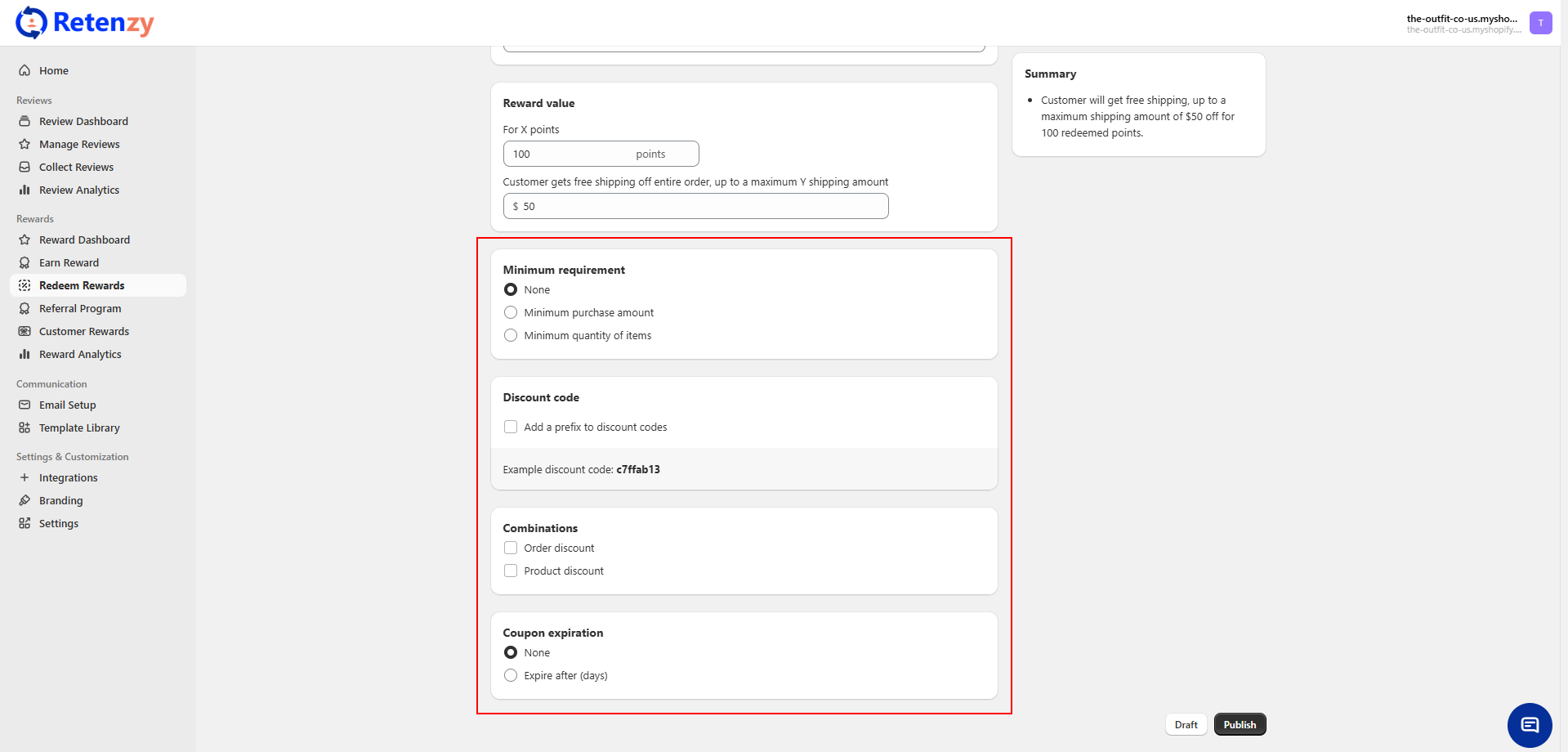Click the Home icon in sidebar

tap(25, 70)
